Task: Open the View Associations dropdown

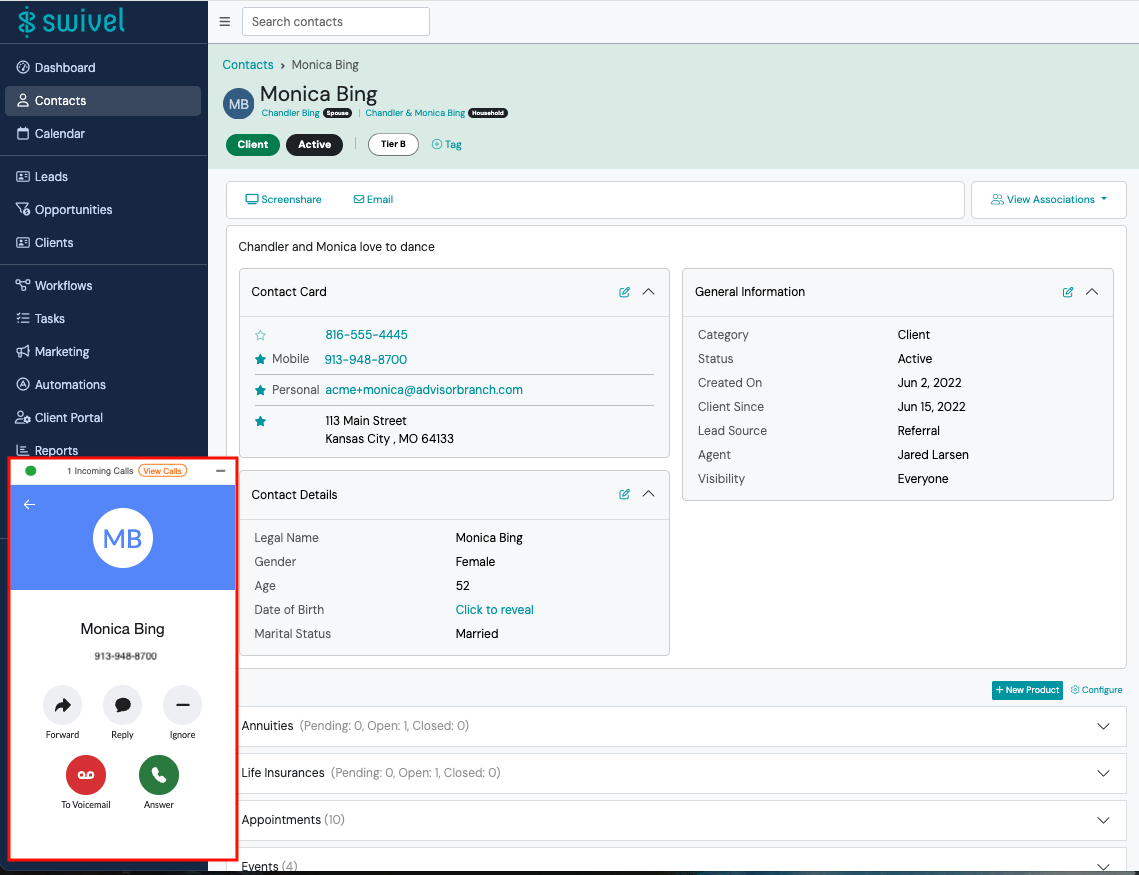Action: [1049, 200]
